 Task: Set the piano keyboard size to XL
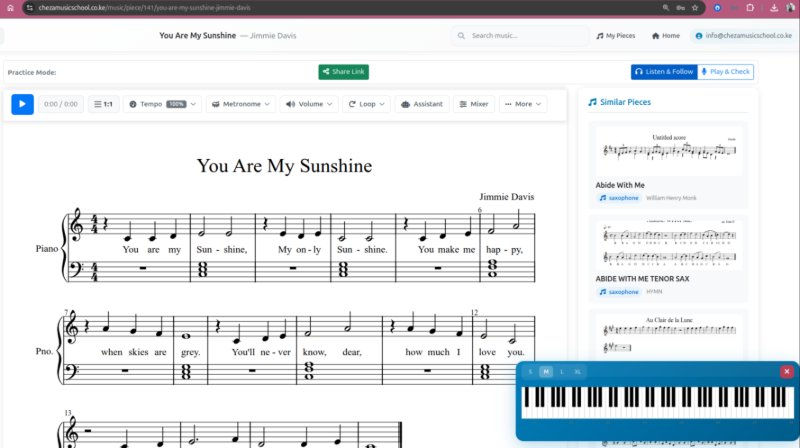pos(578,371)
